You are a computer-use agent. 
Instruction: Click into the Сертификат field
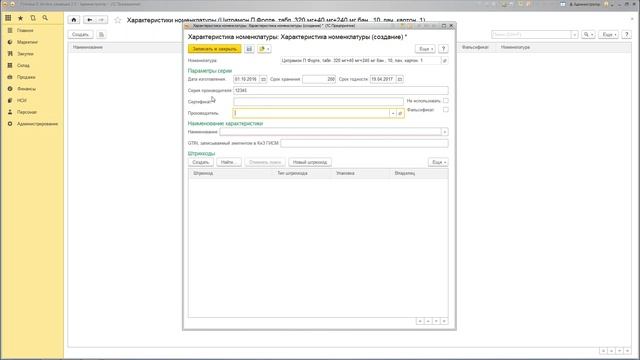tap(318, 102)
